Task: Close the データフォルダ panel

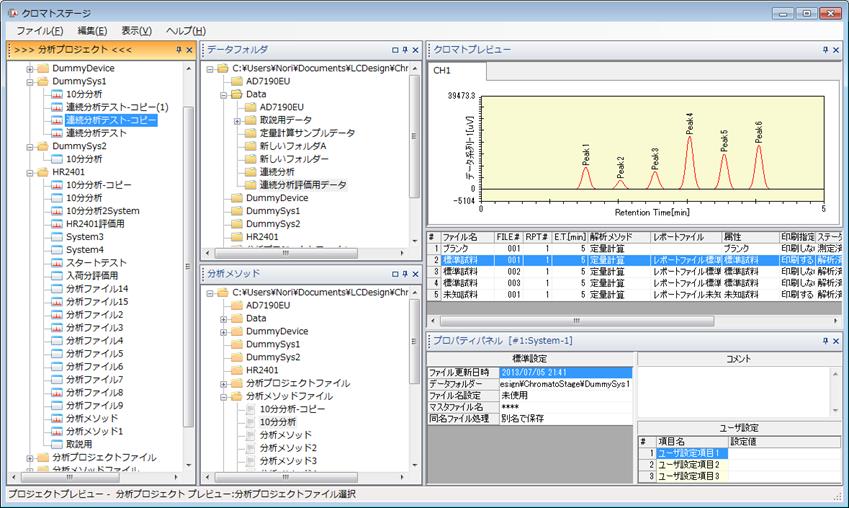Action: (415, 49)
